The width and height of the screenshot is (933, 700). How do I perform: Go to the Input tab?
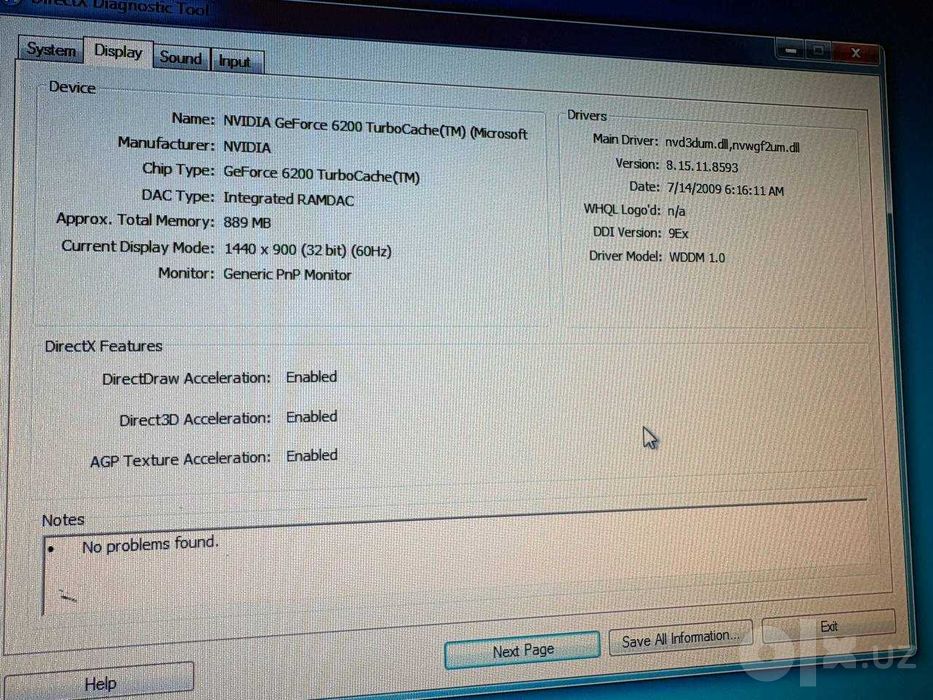(235, 61)
